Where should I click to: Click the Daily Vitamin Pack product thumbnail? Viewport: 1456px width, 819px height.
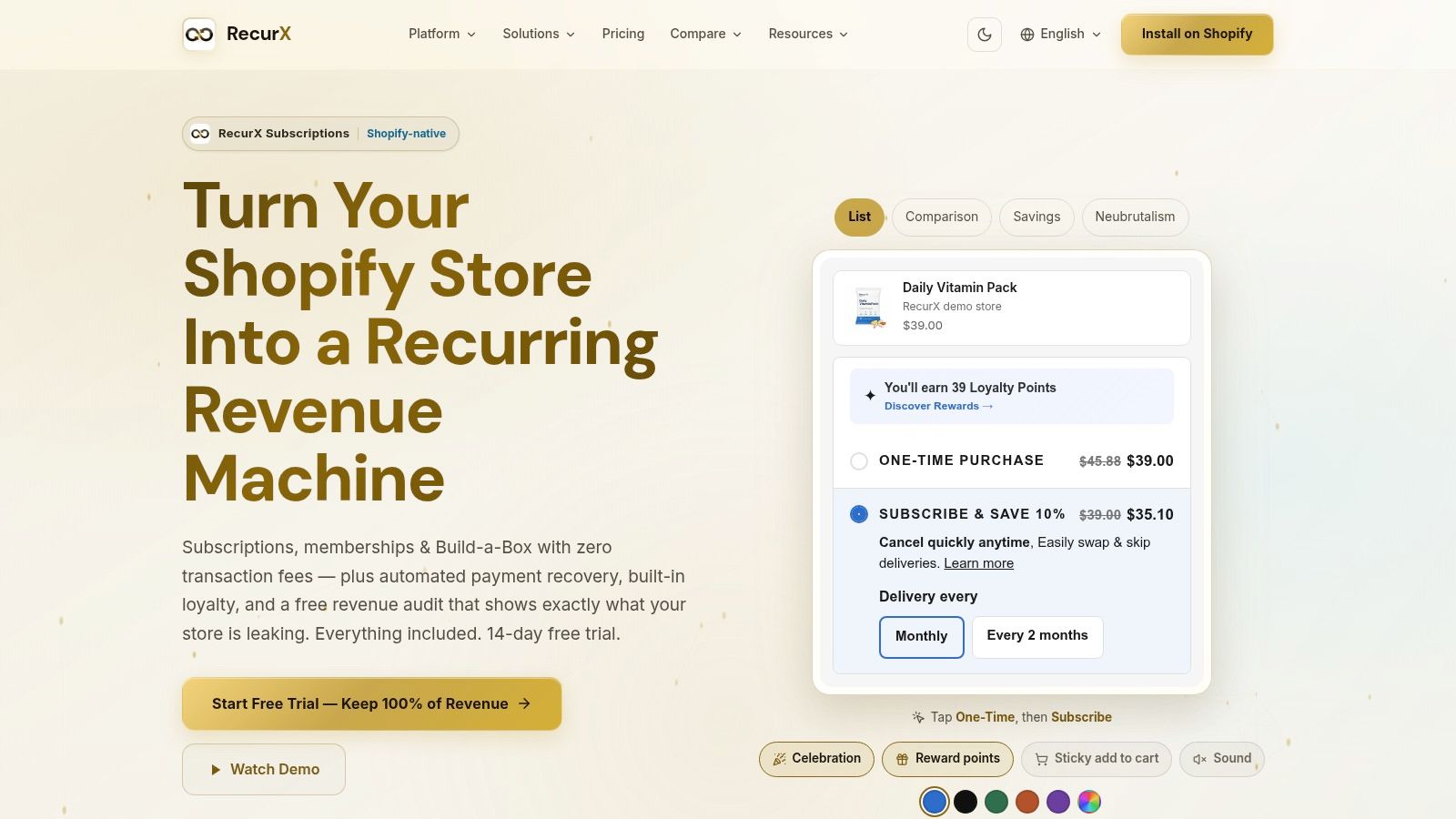click(x=869, y=308)
